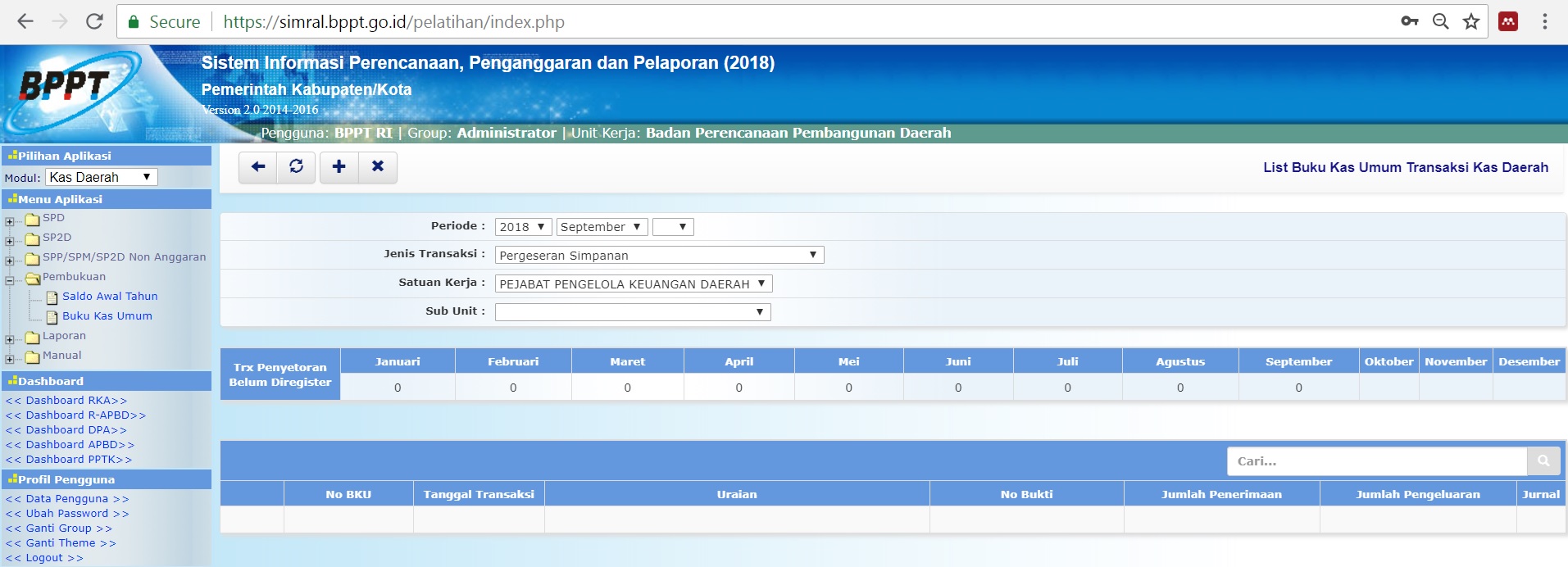Bookmark this page with the star icon
1568x567 pixels.
pyautogui.click(x=1471, y=21)
